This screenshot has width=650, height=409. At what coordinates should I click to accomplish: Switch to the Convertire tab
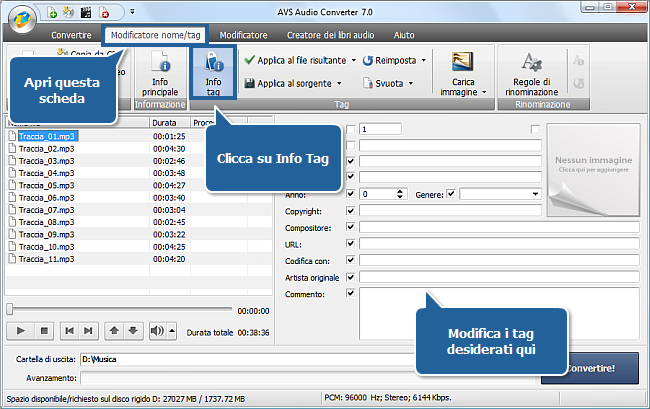click(71, 35)
